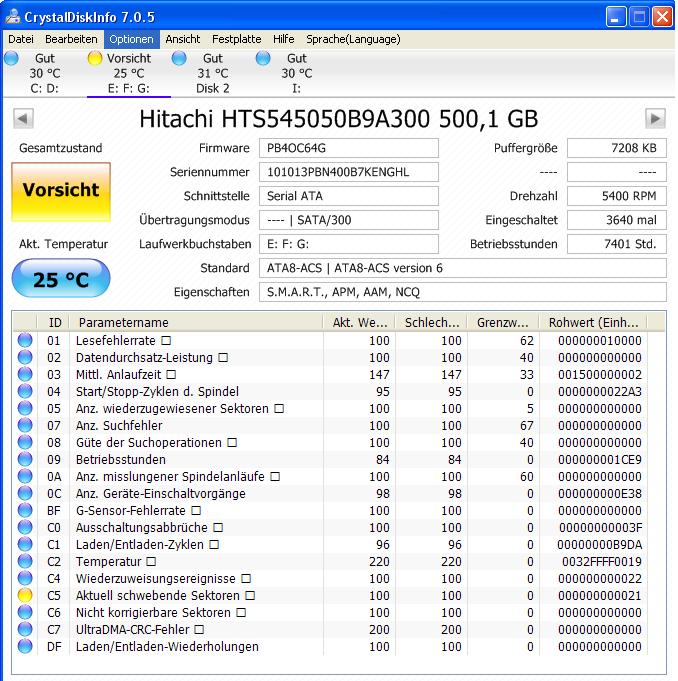678x681 pixels.
Task: Click the Übertragungsmodus field SATA/300
Action: (349, 220)
